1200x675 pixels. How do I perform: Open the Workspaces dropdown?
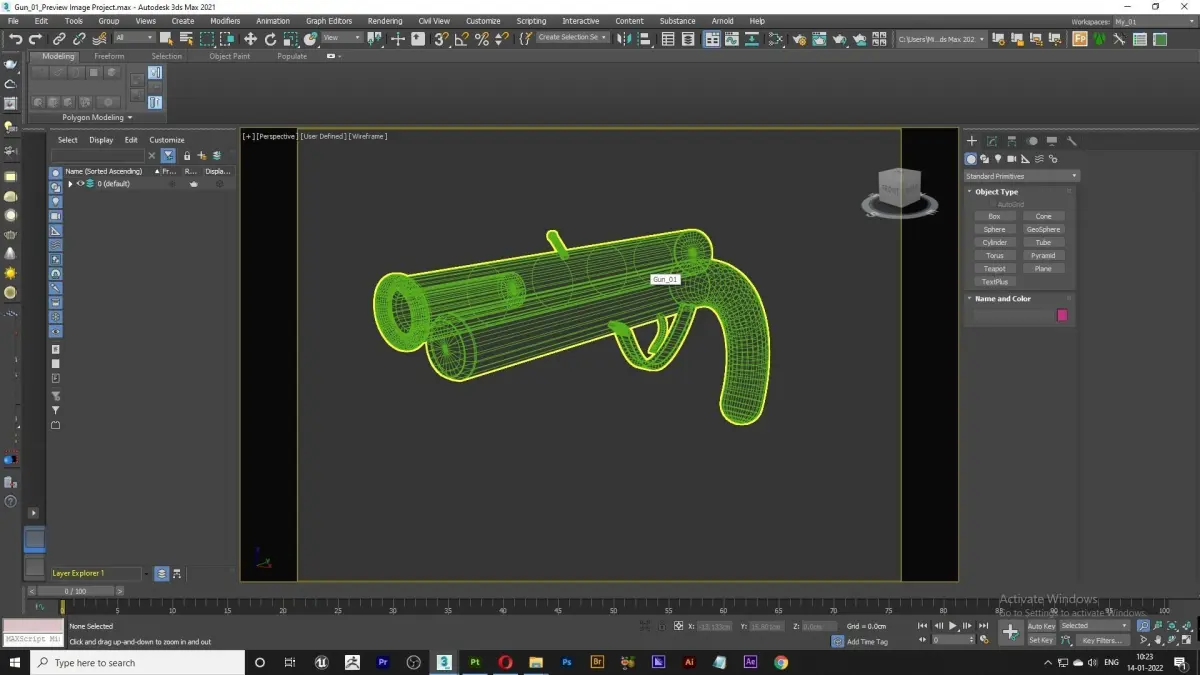1153,21
